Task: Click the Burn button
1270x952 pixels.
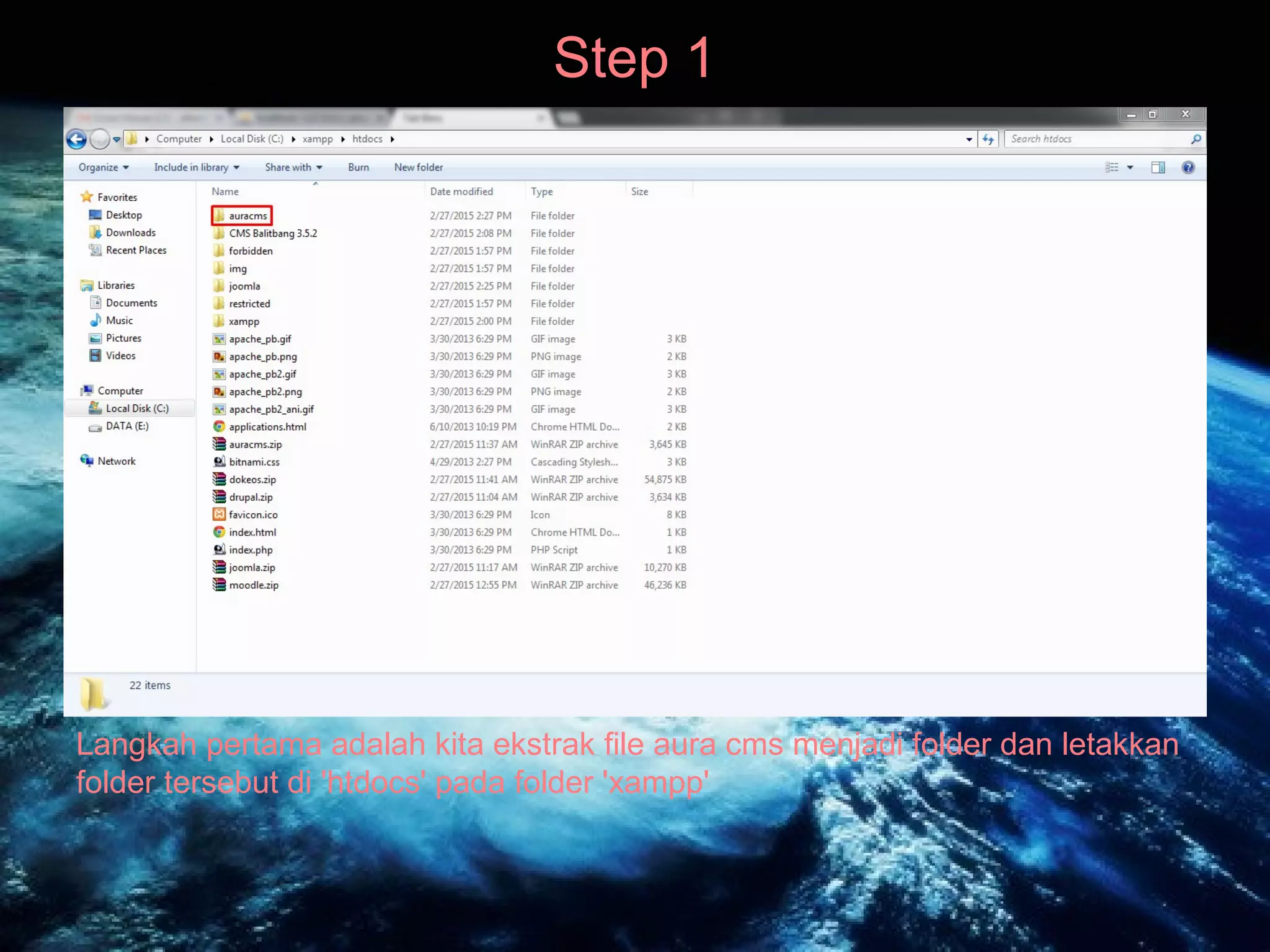Action: [x=358, y=167]
